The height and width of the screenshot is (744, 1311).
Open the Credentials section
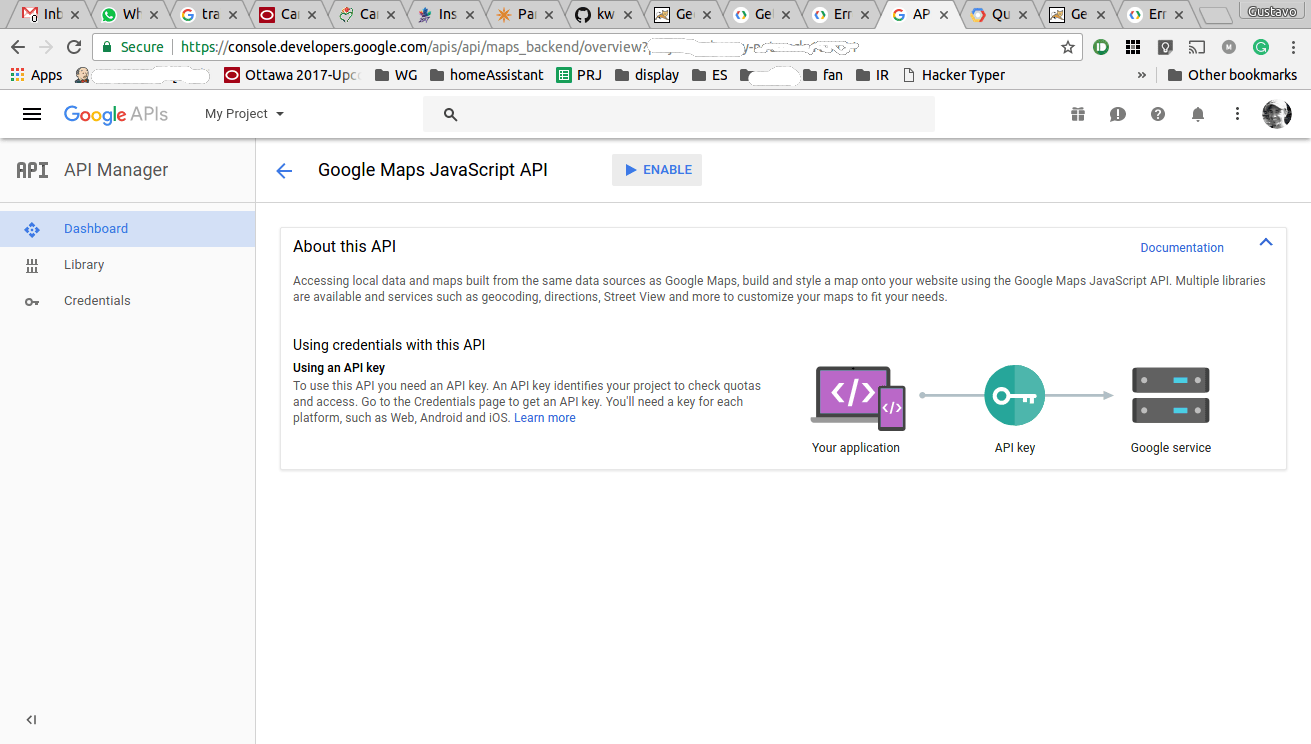(128, 301)
